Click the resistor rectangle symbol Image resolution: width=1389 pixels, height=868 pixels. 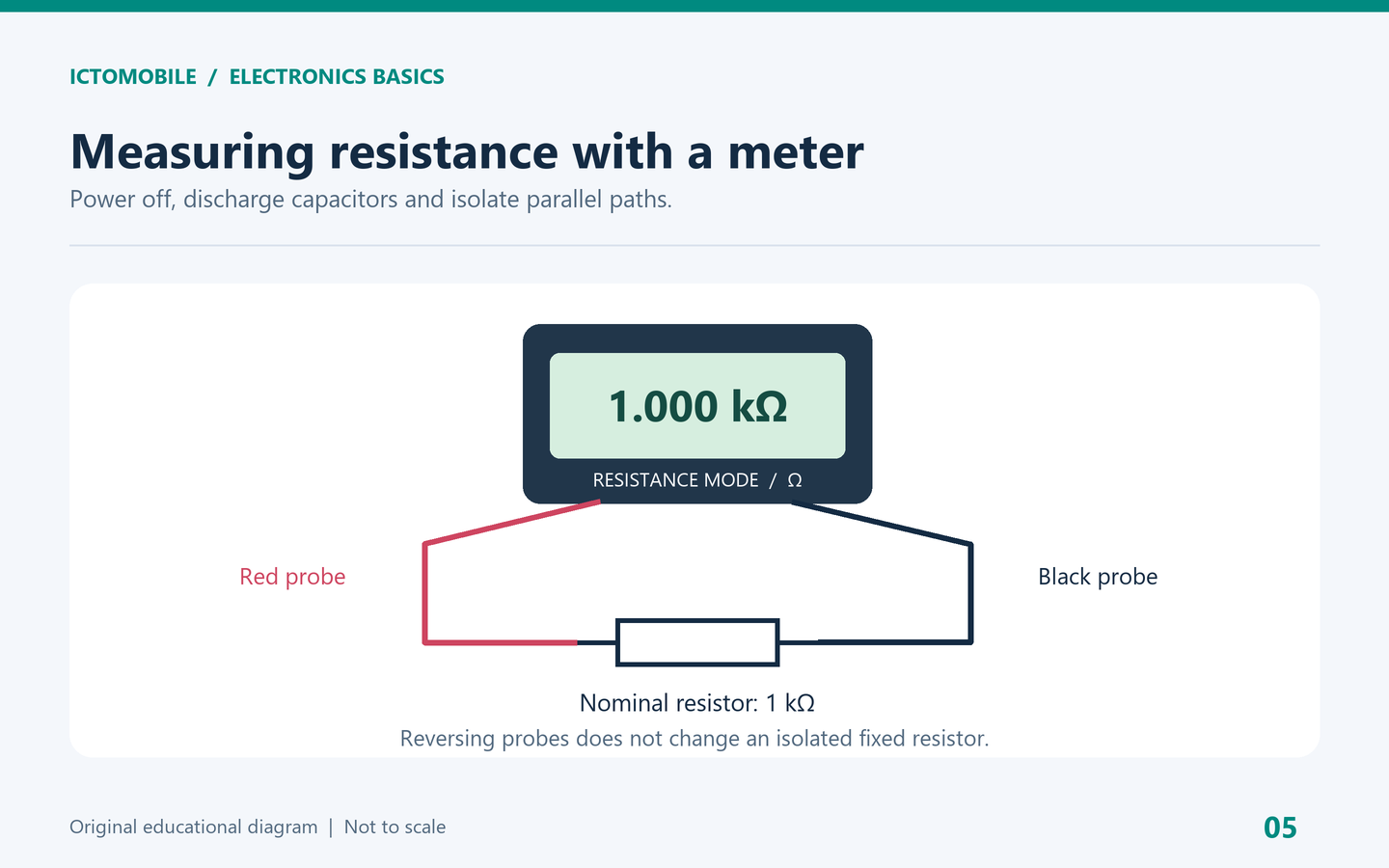[x=697, y=642]
